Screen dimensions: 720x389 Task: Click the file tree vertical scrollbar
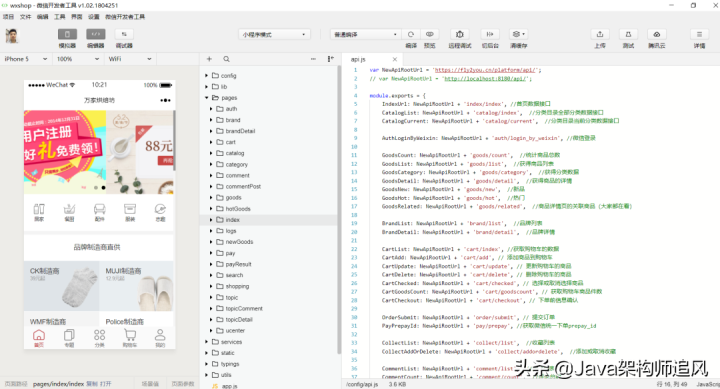tap(339, 209)
